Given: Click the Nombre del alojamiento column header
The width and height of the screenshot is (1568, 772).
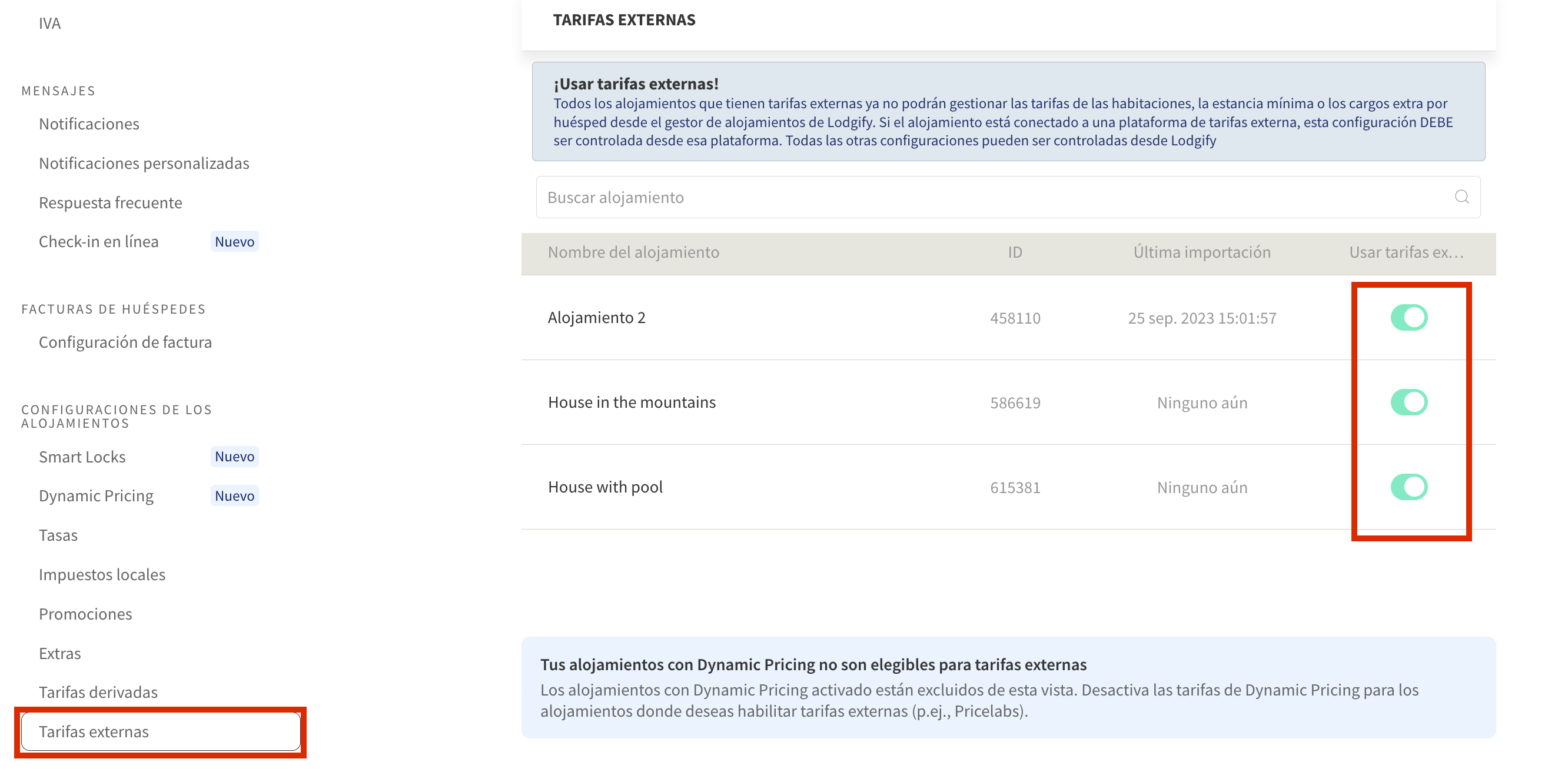Looking at the screenshot, I should 633,252.
